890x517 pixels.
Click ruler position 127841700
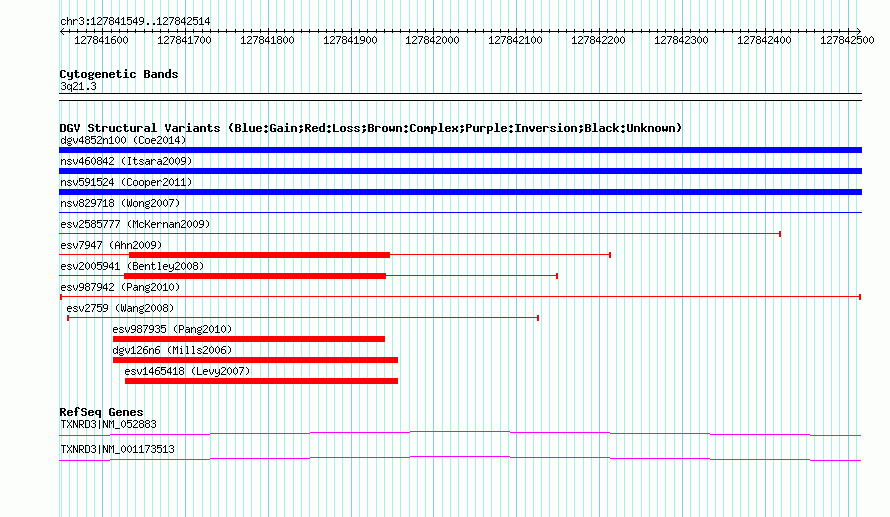click(184, 40)
